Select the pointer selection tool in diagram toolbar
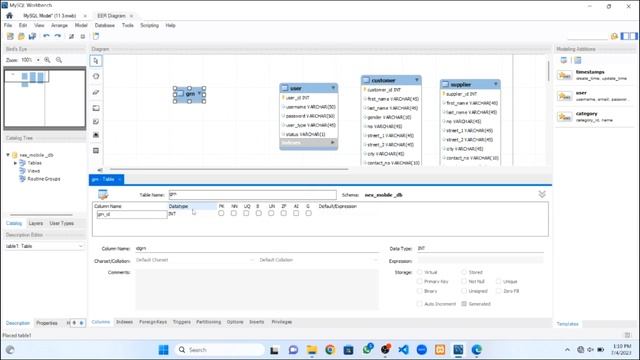Viewport: 640px width, 360px height. pyautogui.click(x=96, y=61)
